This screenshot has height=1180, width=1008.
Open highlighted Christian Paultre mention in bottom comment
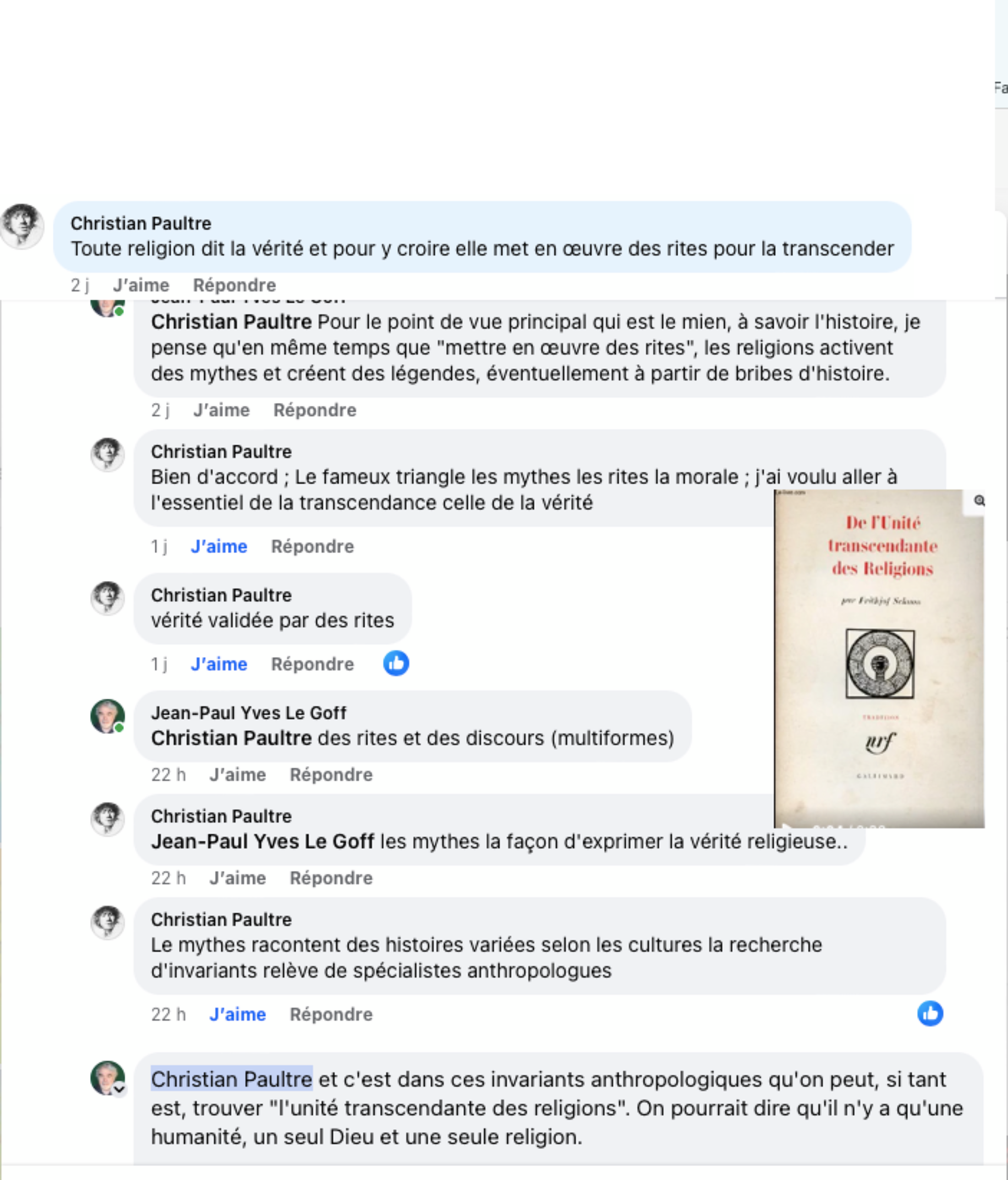click(x=231, y=1079)
